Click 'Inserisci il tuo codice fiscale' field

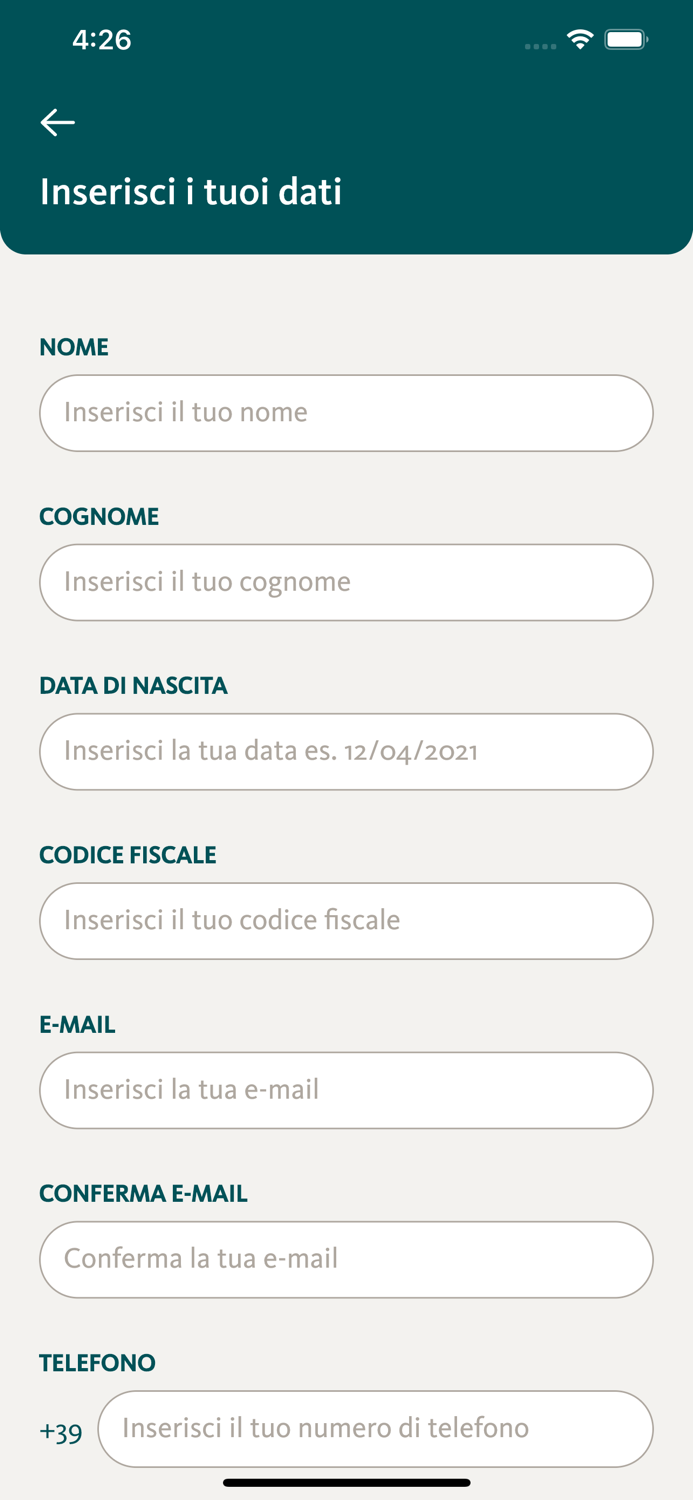coord(346,920)
